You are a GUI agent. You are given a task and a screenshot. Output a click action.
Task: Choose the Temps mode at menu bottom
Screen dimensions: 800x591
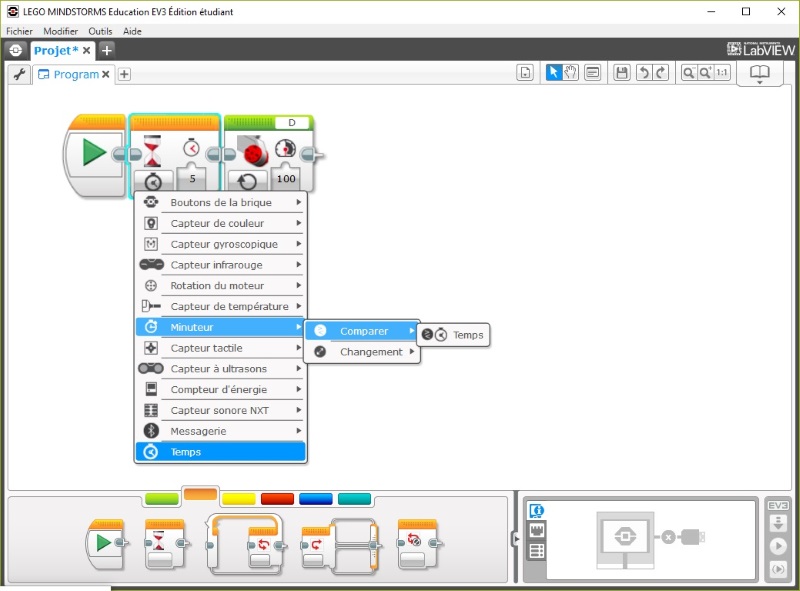click(x=220, y=452)
